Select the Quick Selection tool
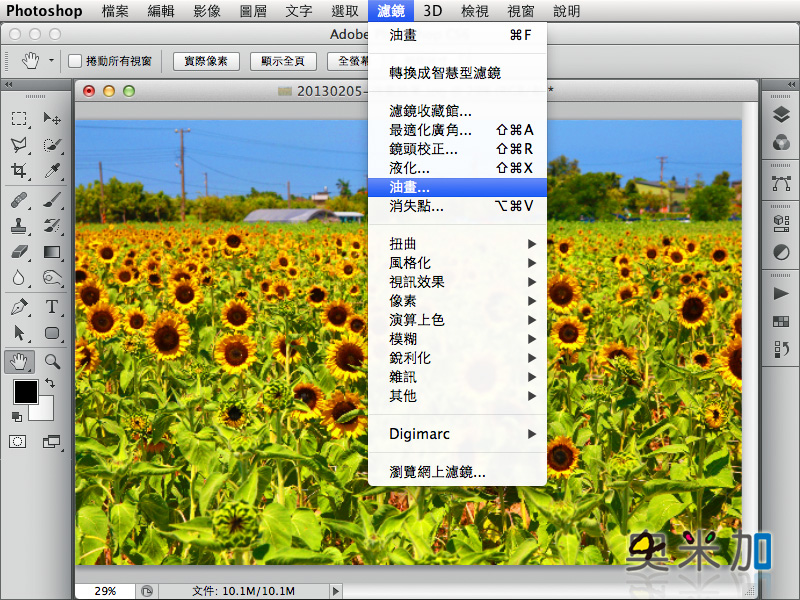The image size is (800, 600). [x=52, y=144]
